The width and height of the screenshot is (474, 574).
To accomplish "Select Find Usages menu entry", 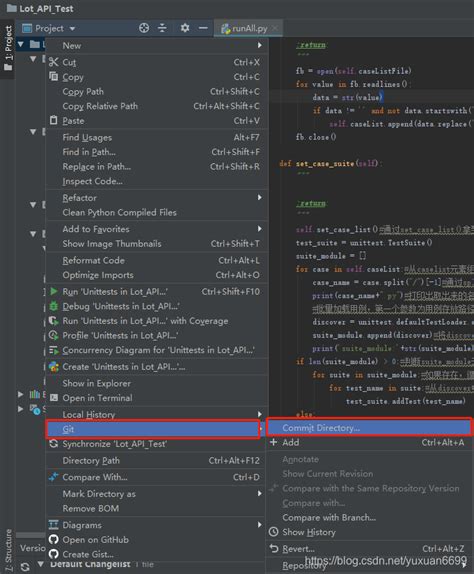I will pos(157,137).
